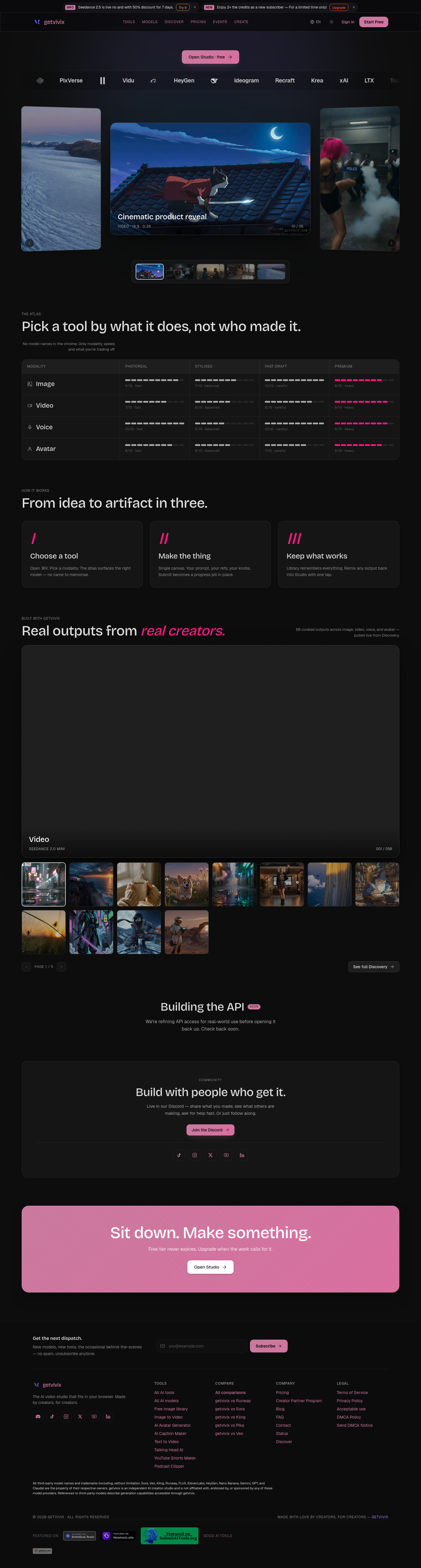Click the Upgrade banner button
Viewport: 421px width, 1568px height.
pyautogui.click(x=339, y=7)
